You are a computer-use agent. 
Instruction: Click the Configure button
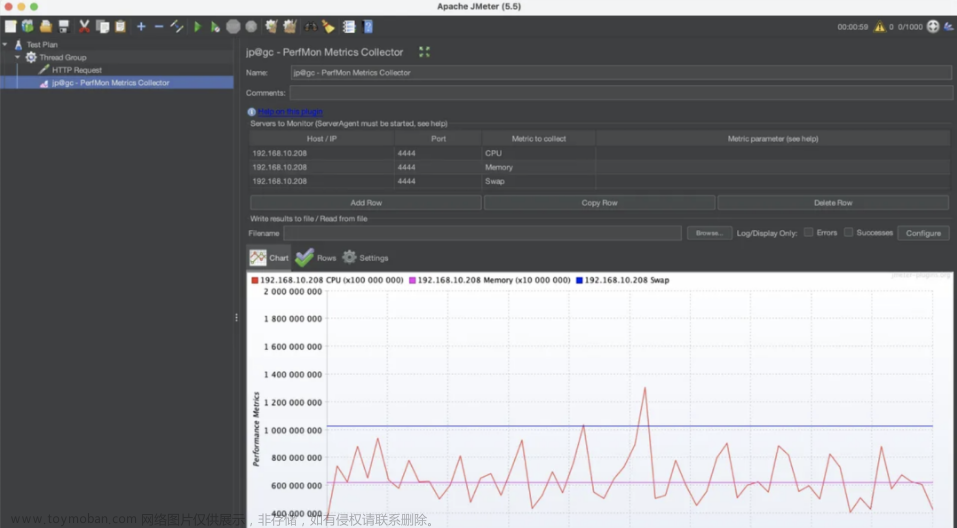(x=923, y=233)
